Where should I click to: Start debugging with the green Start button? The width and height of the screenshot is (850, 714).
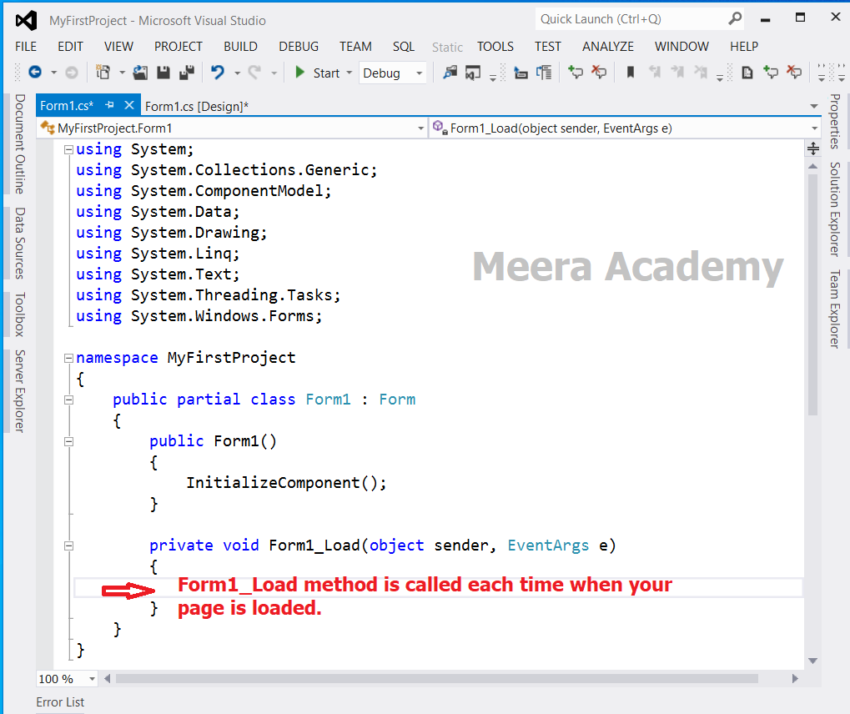point(299,72)
